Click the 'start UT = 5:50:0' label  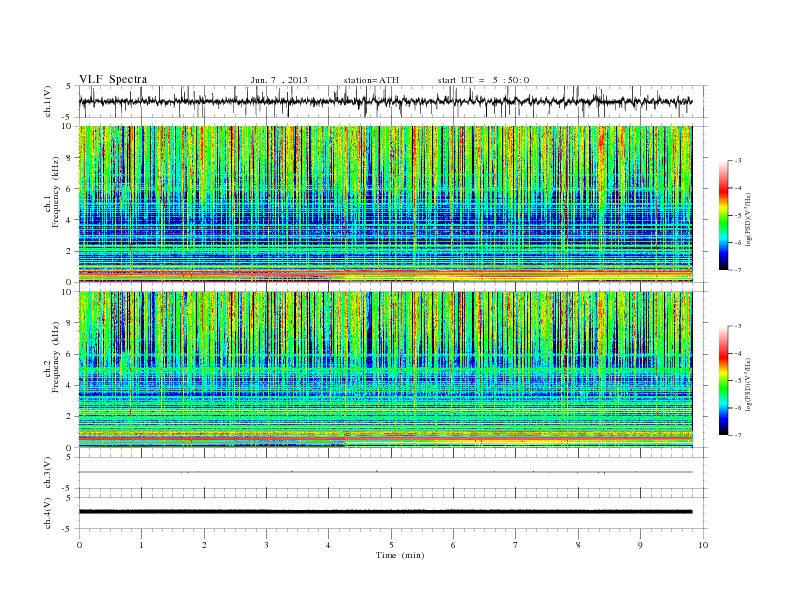click(483, 80)
